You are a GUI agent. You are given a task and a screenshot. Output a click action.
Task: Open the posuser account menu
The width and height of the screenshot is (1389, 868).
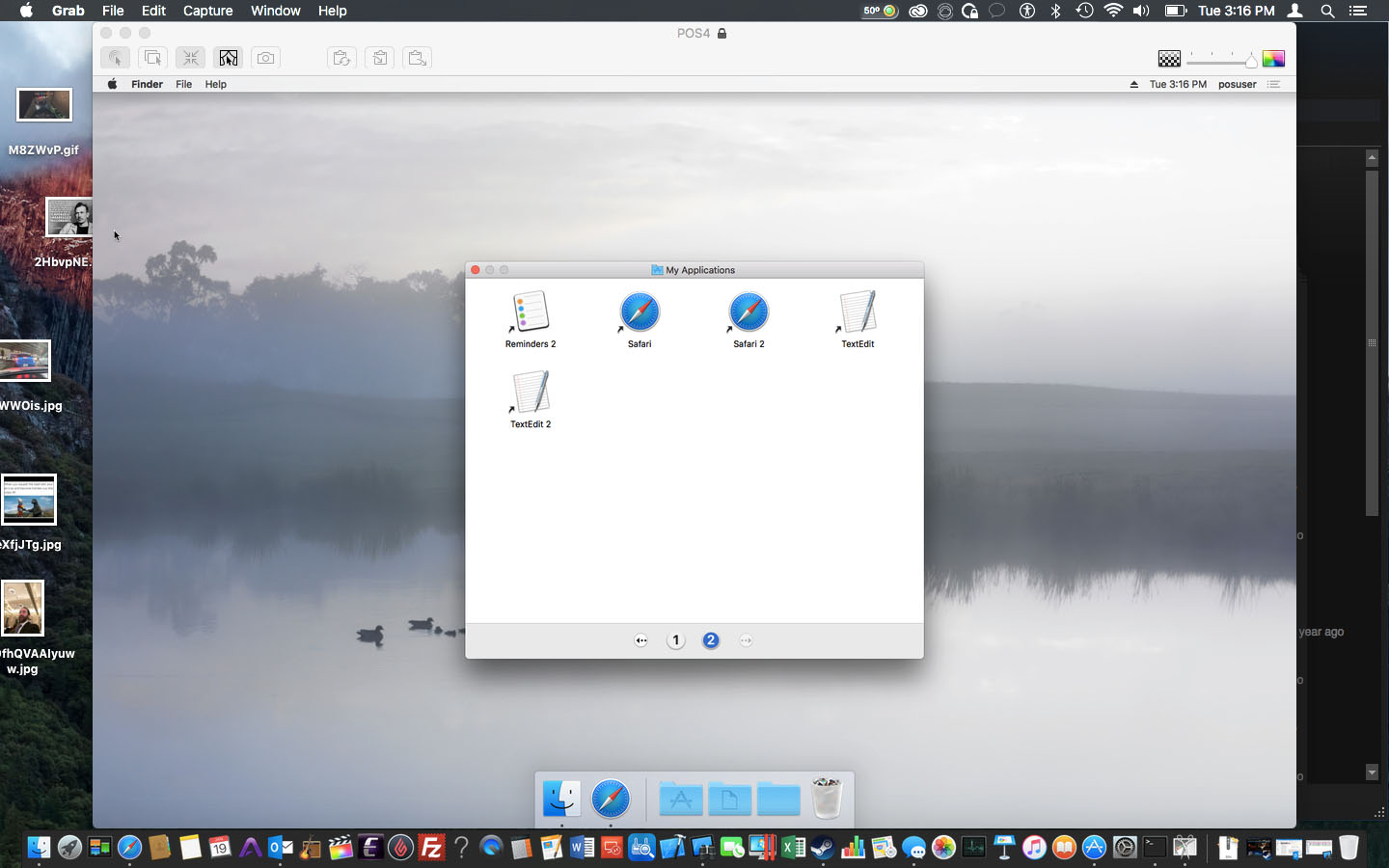coord(1238,85)
